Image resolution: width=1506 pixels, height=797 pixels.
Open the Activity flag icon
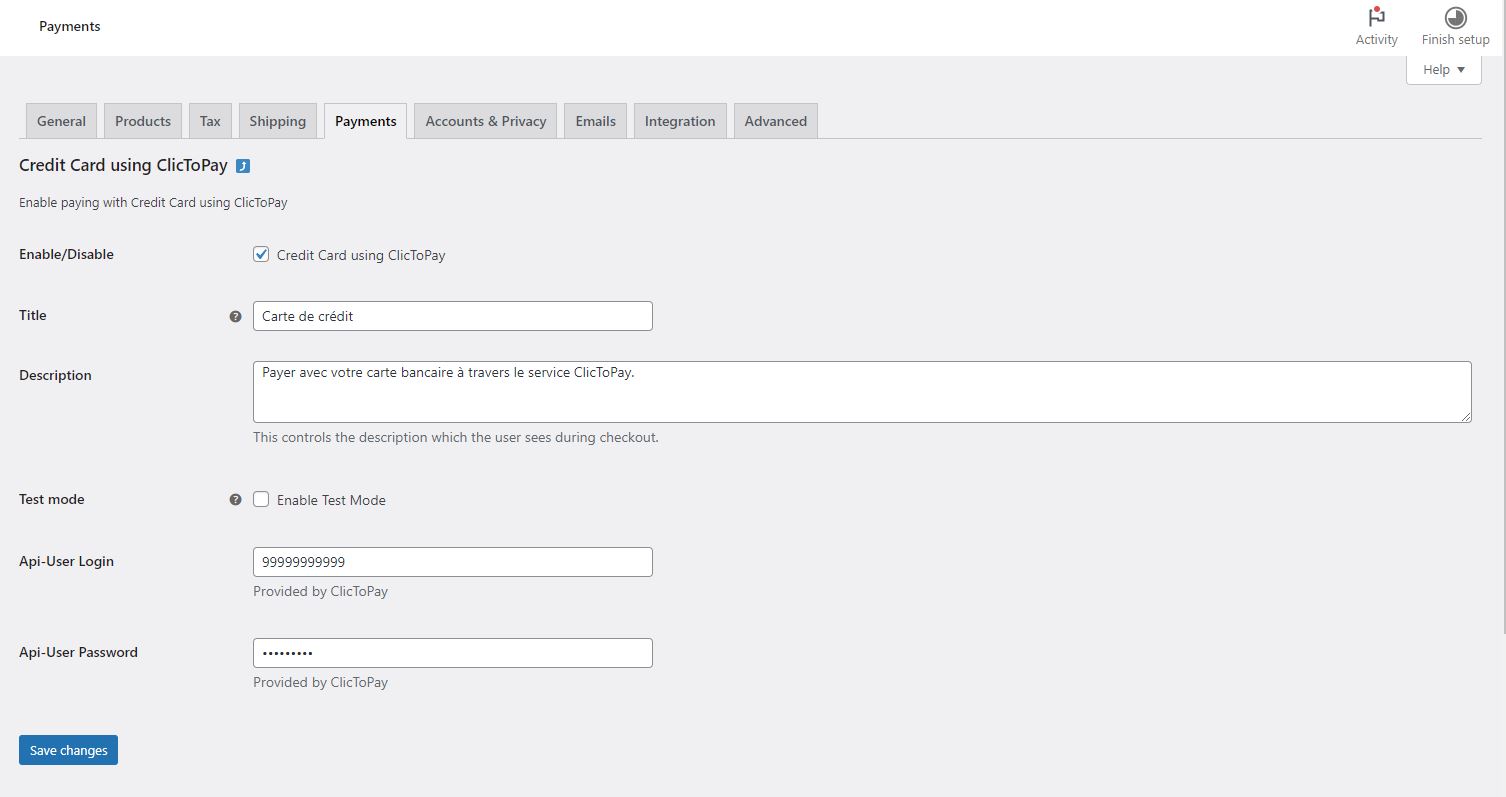click(x=1376, y=18)
